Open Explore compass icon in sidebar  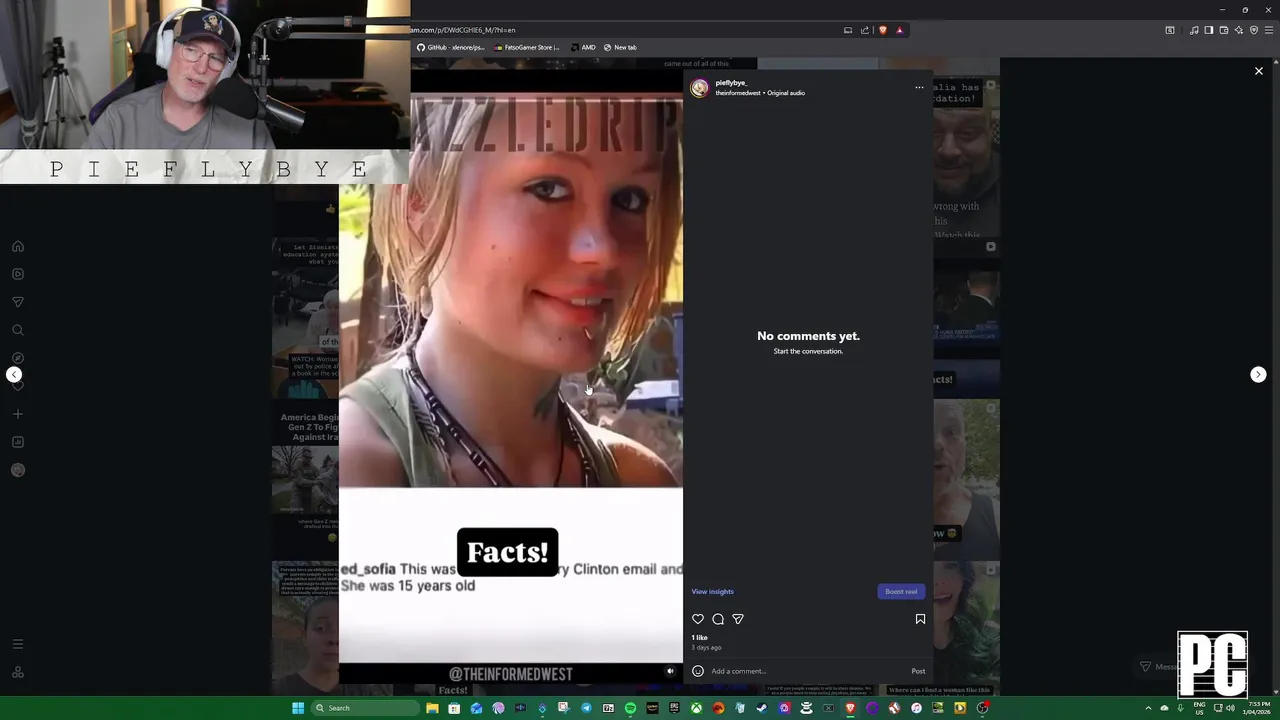[18, 358]
